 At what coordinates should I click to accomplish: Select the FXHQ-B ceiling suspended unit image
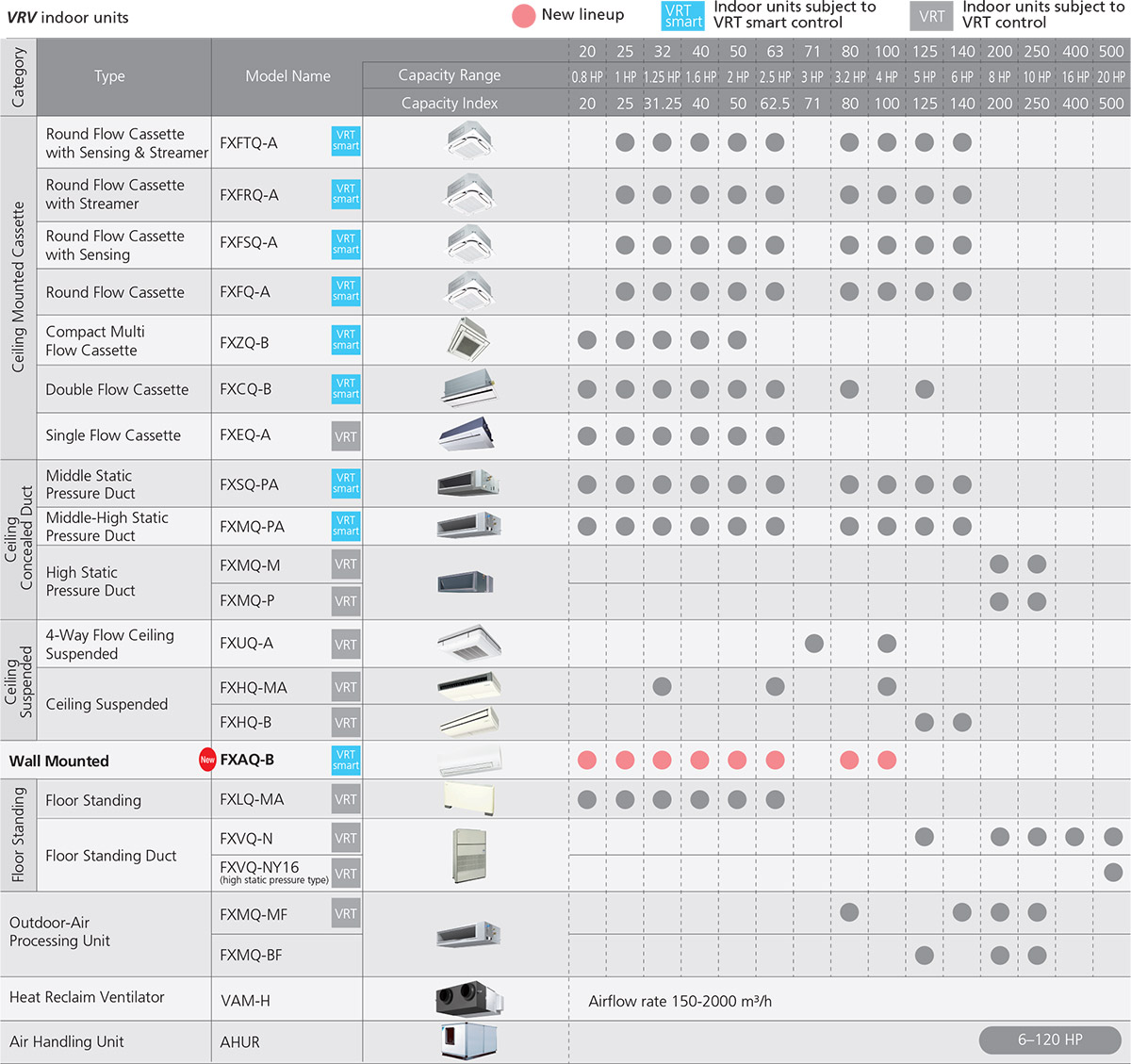coord(468,722)
